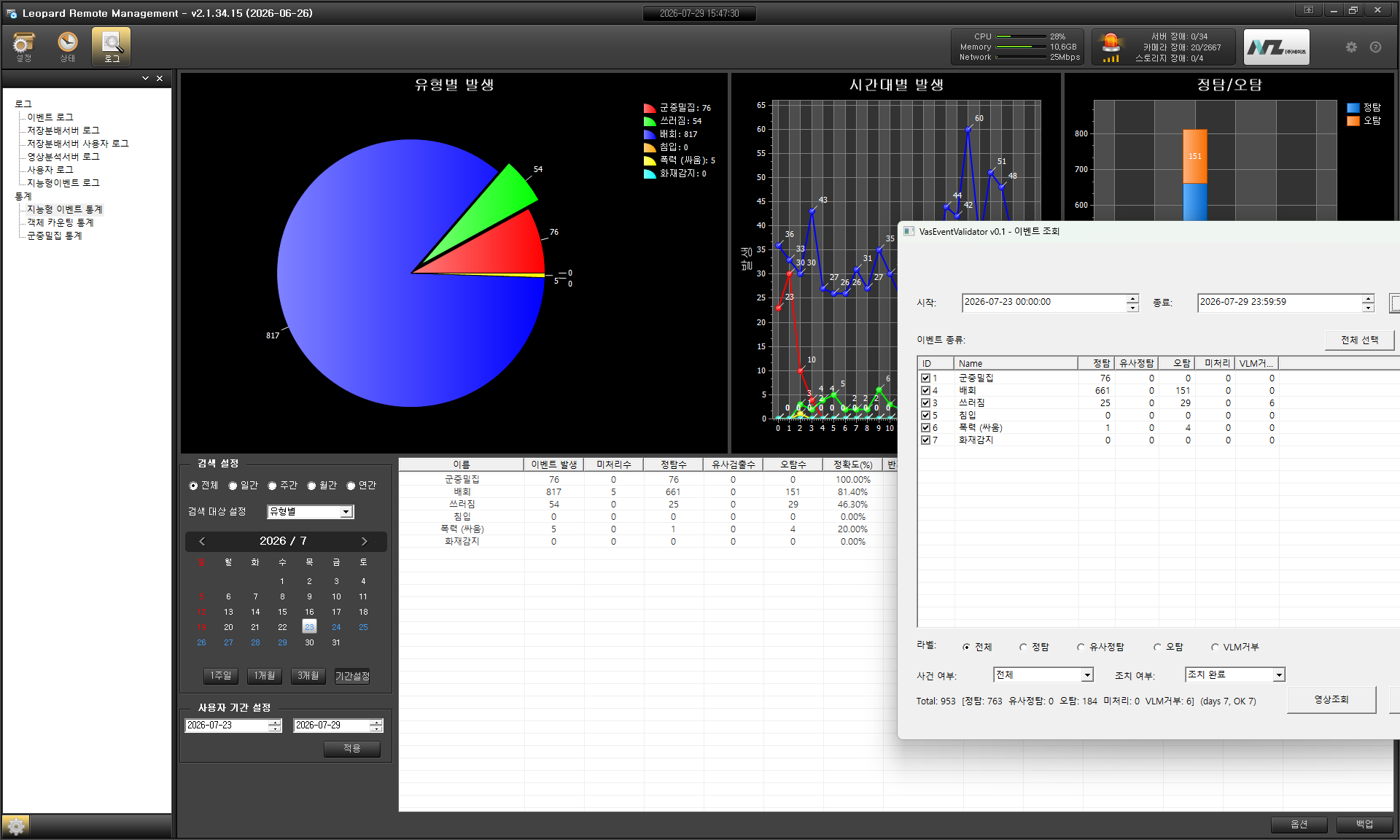Click the 종료 datetime spinner arrows
The width and height of the screenshot is (1400, 840).
click(x=1368, y=303)
